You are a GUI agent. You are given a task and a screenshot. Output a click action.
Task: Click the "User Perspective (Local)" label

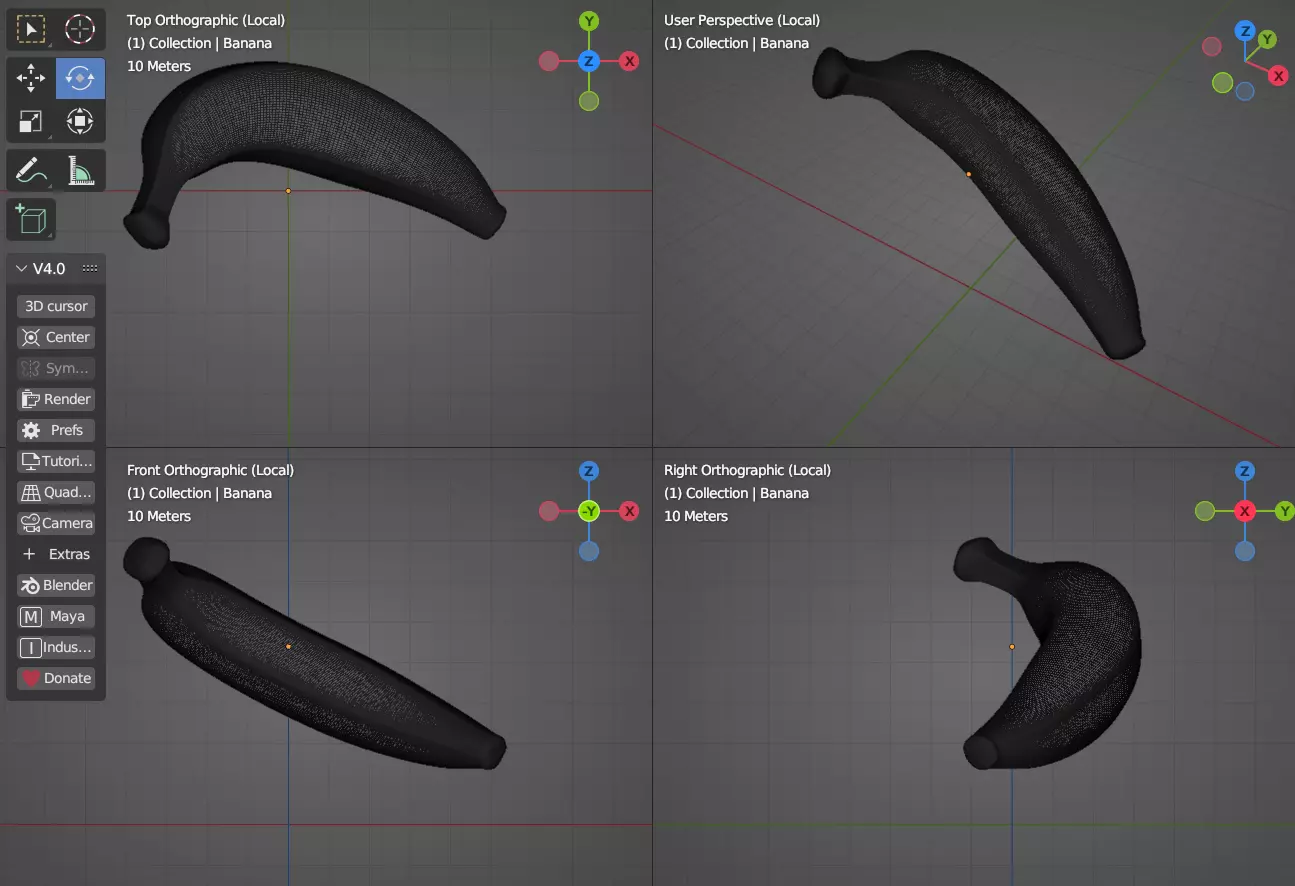point(742,20)
